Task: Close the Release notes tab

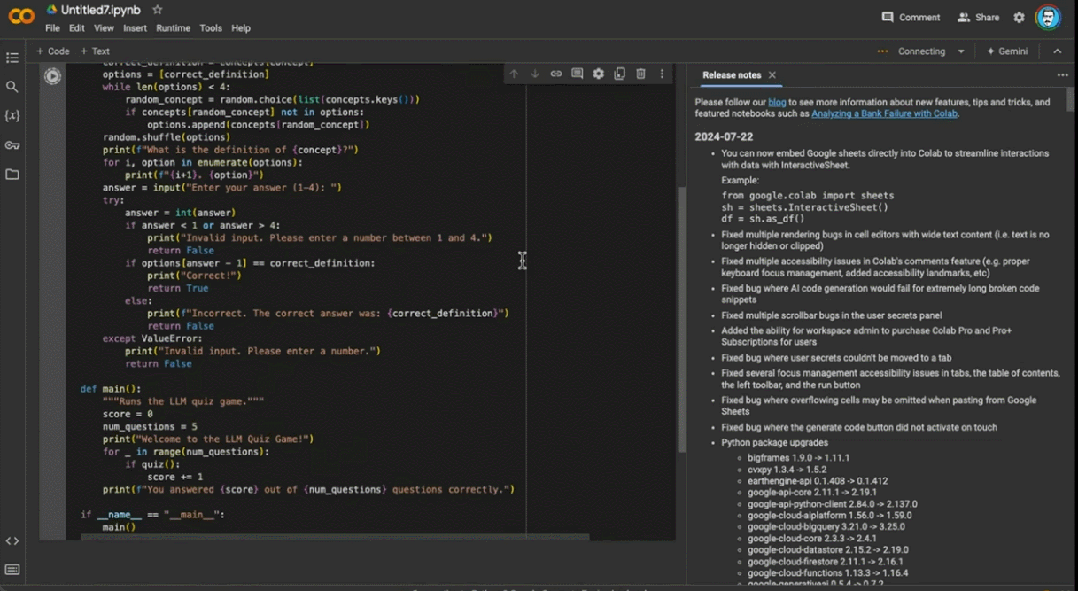Action: coord(772,75)
